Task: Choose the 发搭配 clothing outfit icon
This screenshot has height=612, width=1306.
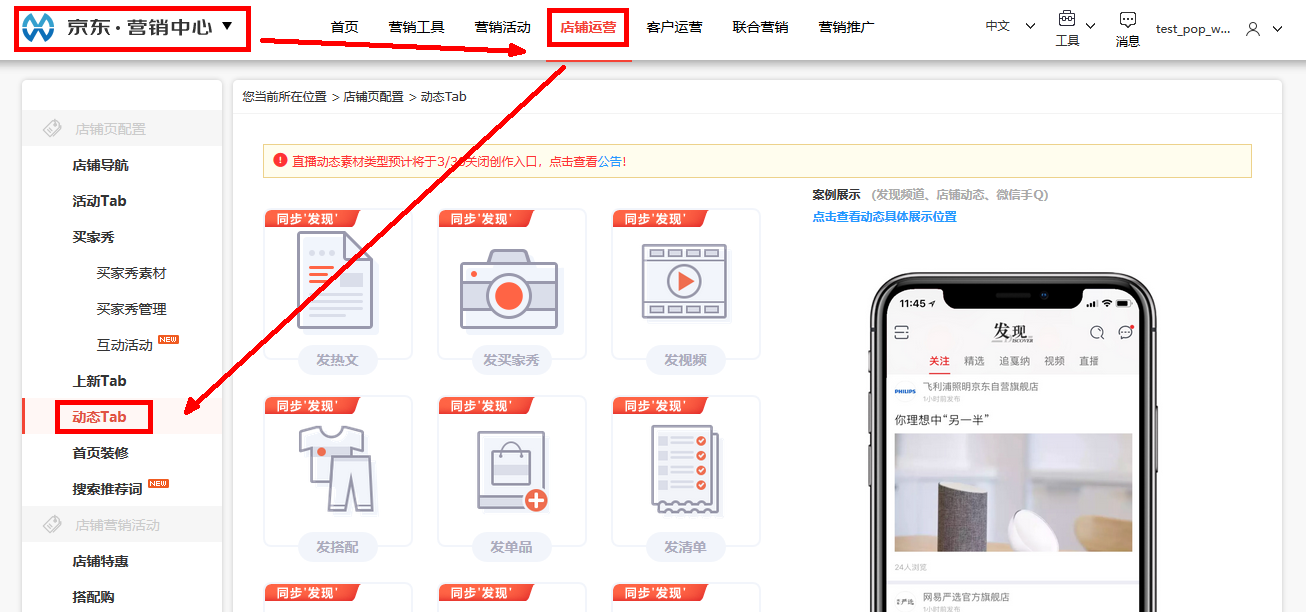Action: (337, 468)
